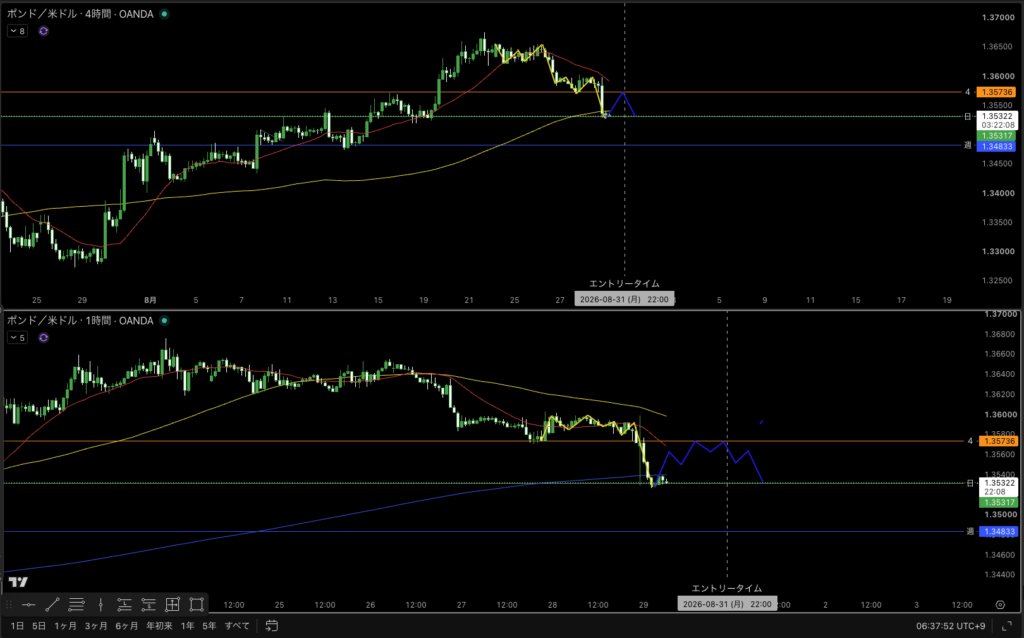This screenshot has width=1024, height=638.
Task: Select the vertical line drawing tool
Action: pyautogui.click(x=101, y=605)
